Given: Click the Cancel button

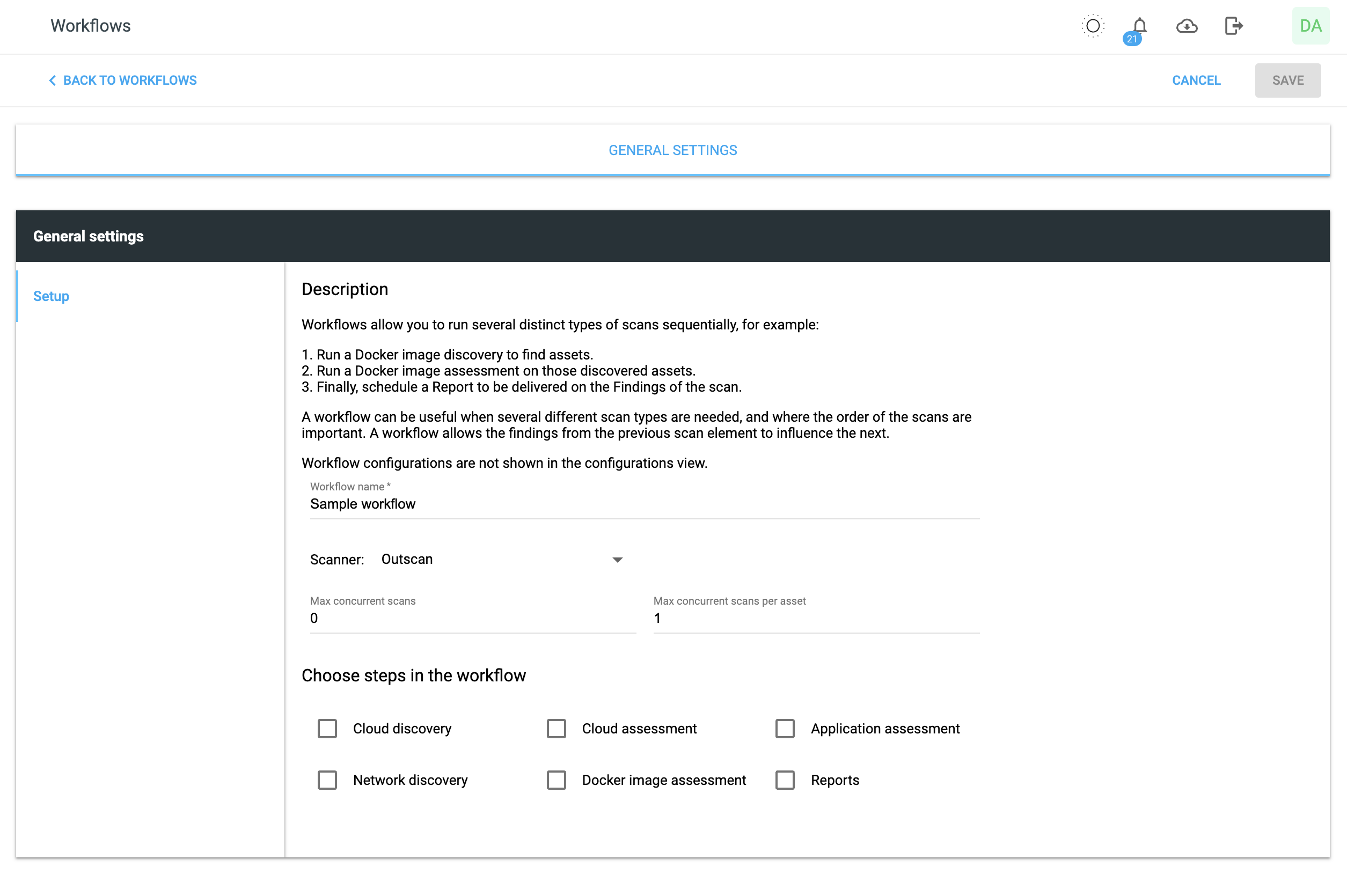Looking at the screenshot, I should [x=1196, y=80].
